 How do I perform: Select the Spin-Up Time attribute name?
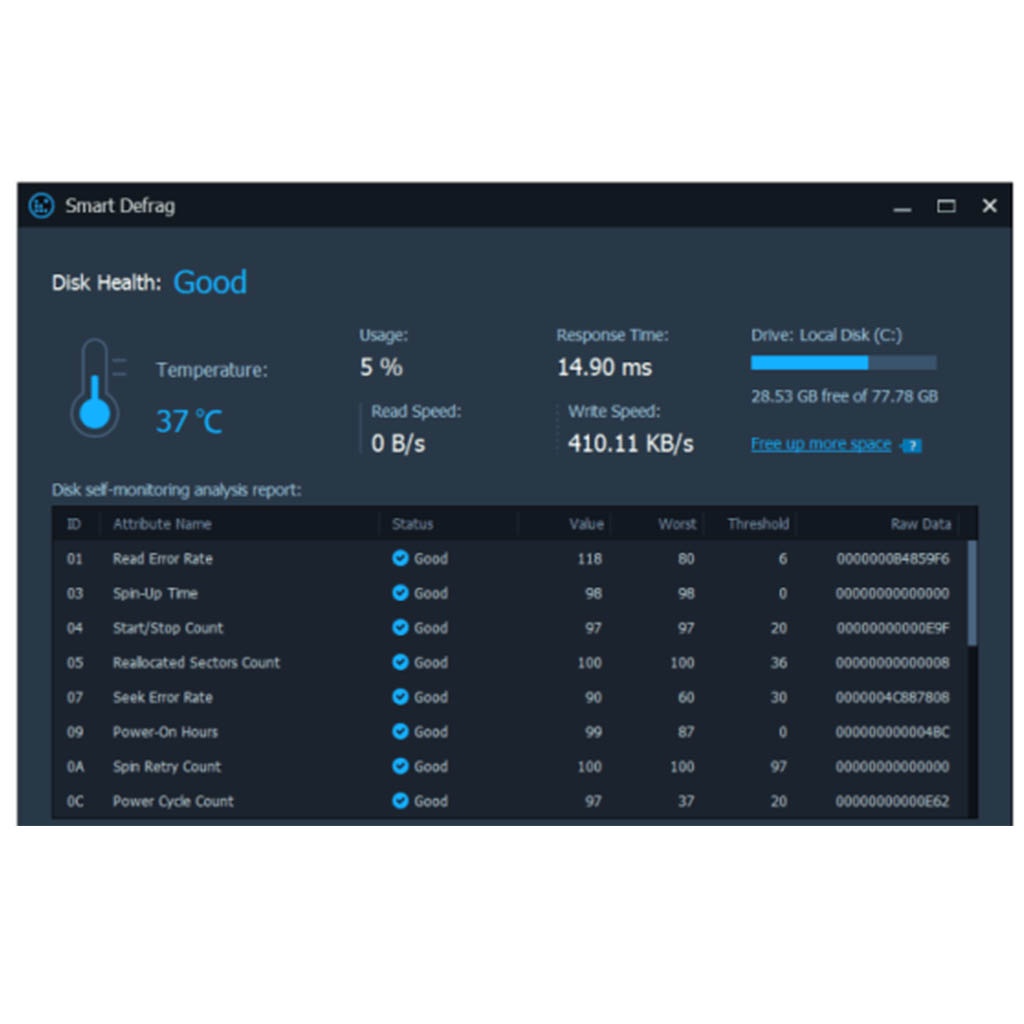(x=155, y=594)
